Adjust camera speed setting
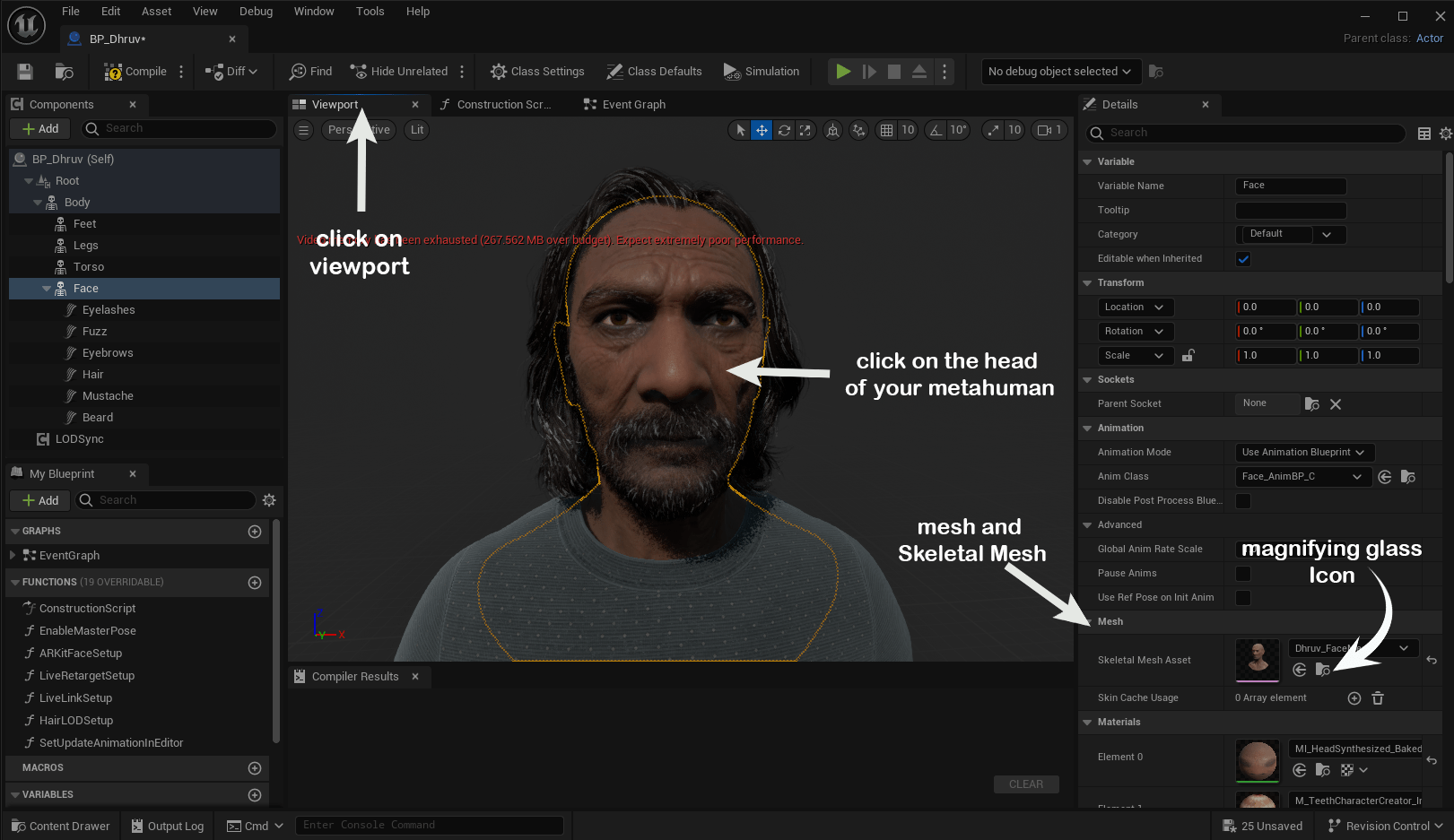Screen dimensions: 1454x840 (1049, 131)
